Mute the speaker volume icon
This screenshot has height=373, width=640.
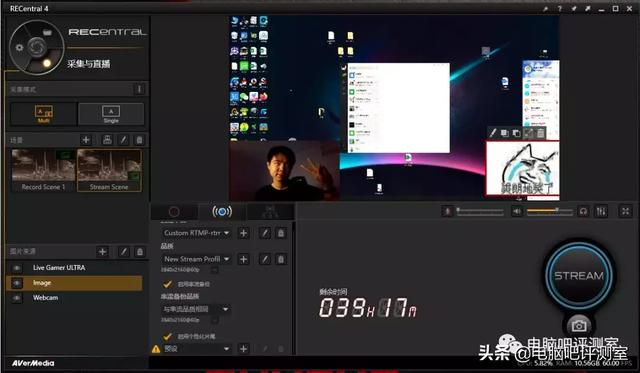point(517,211)
